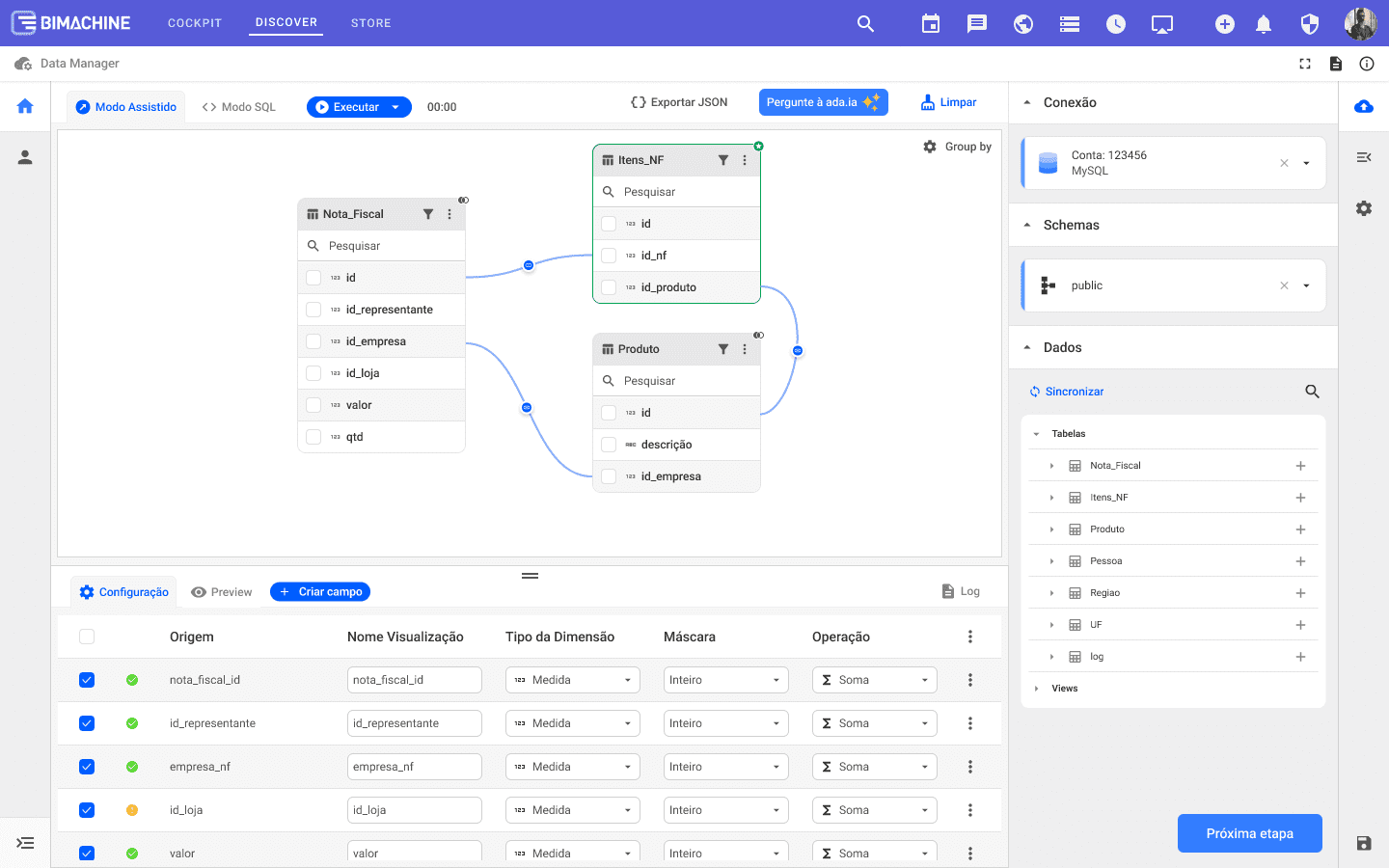Open Tipo da Dimensão dropdown for id_representante
The image size is (1389, 868).
[572, 723]
